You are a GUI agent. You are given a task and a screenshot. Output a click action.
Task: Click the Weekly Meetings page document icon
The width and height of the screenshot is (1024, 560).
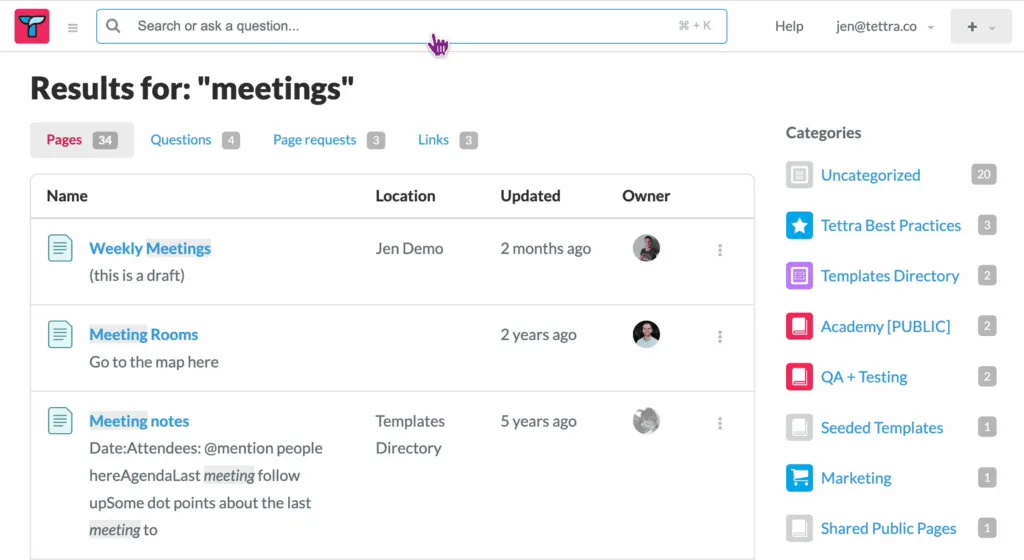(60, 248)
